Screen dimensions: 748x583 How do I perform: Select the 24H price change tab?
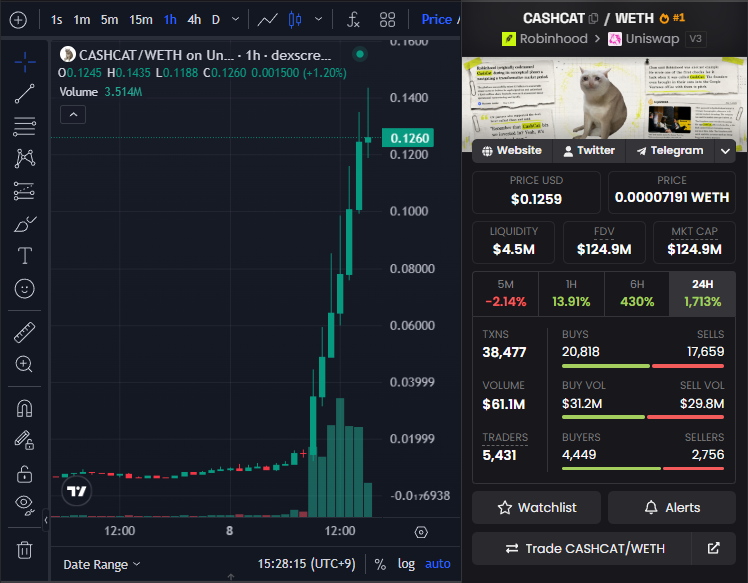tap(702, 293)
